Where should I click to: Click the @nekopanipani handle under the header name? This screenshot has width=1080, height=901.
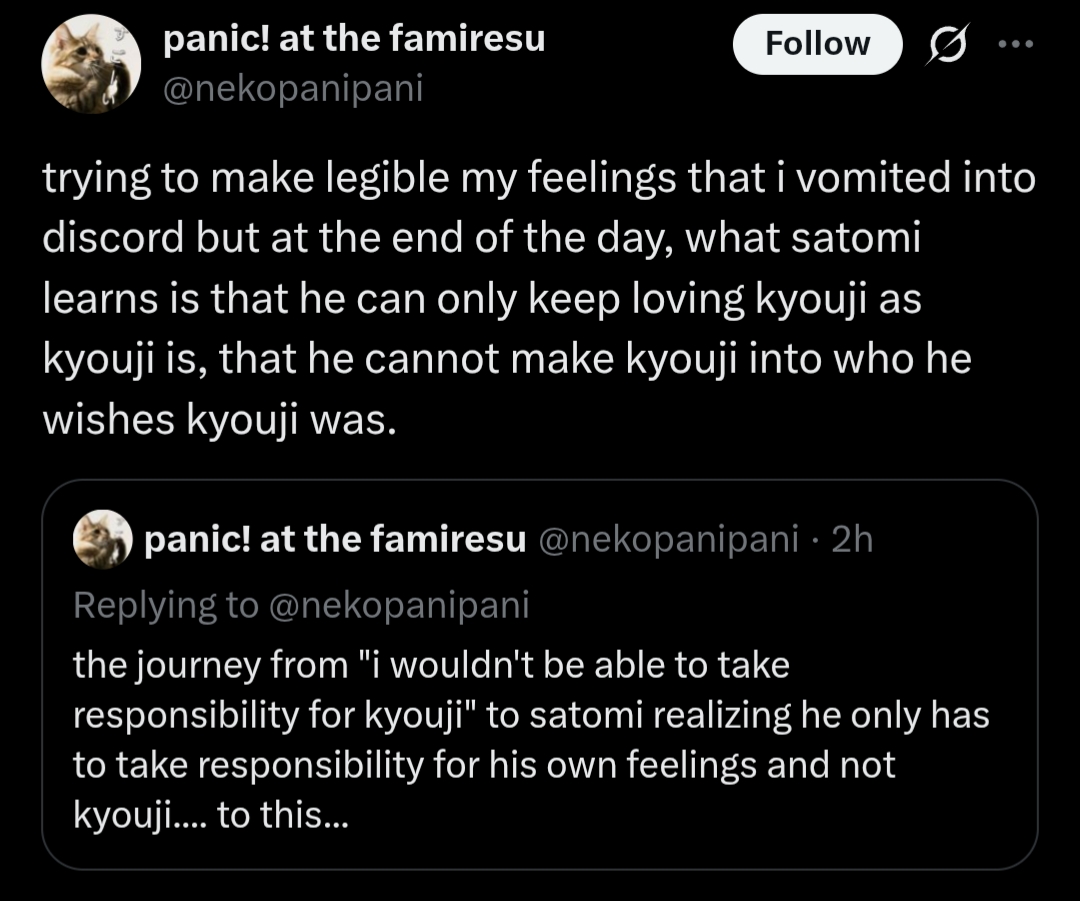pos(292,89)
